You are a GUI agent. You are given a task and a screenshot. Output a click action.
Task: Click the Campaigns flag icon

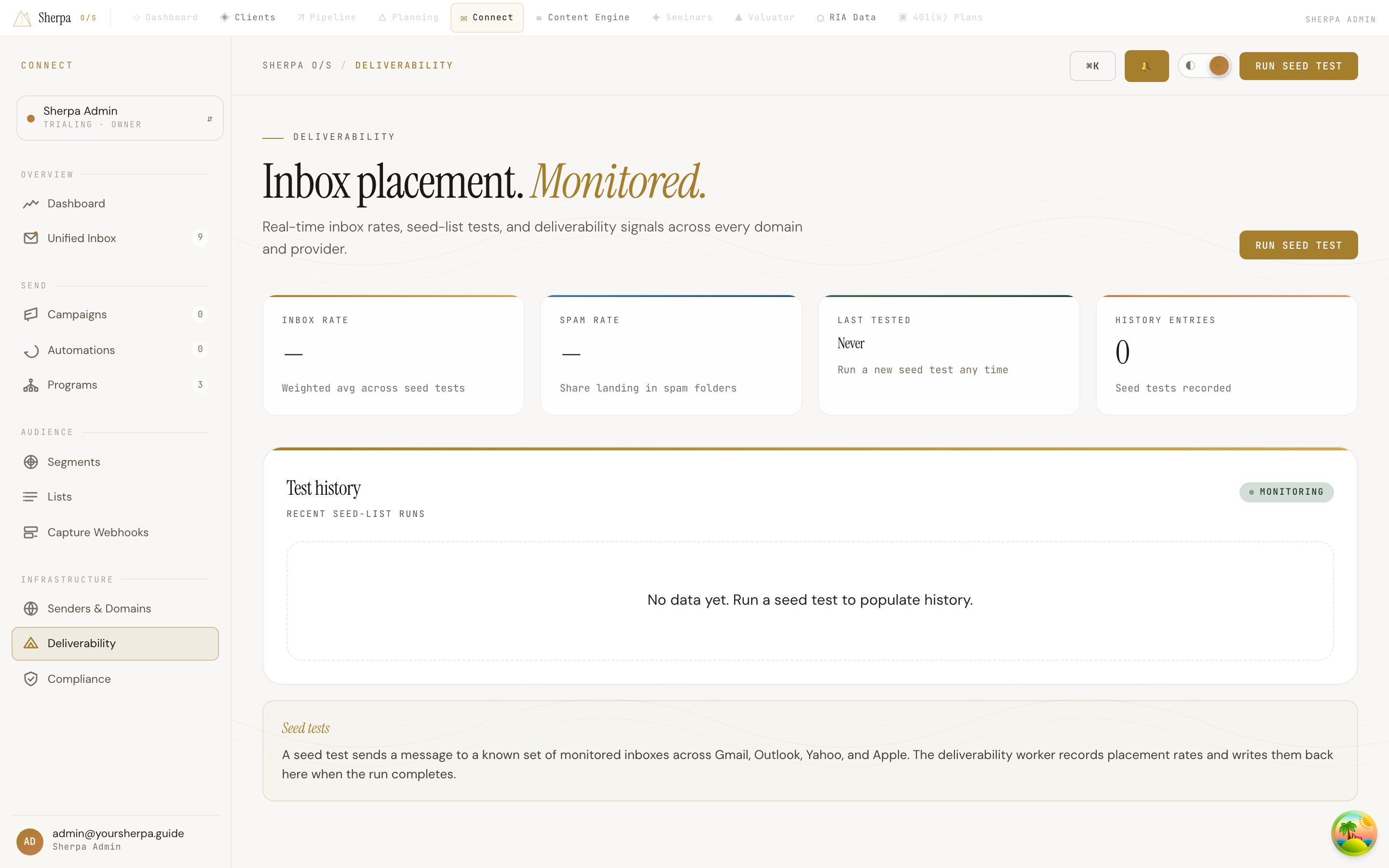tap(31, 314)
